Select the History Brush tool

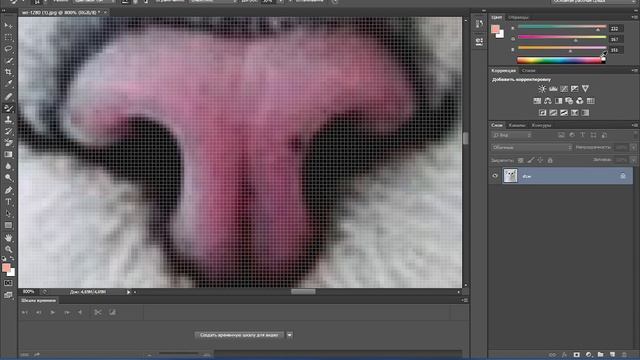pyautogui.click(x=8, y=131)
